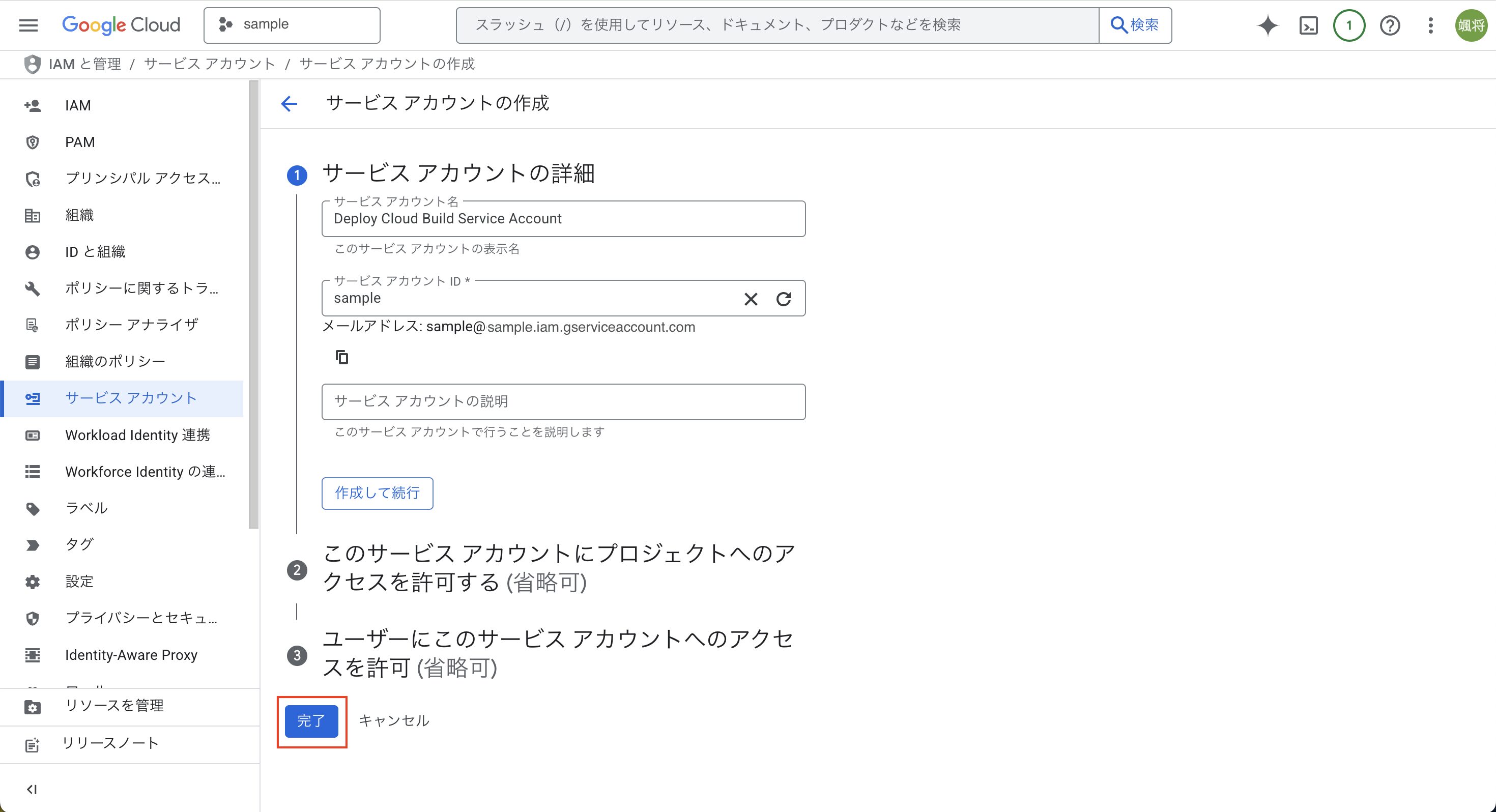Open 設定 sidebar item
The width and height of the screenshot is (1496, 812).
[122, 582]
